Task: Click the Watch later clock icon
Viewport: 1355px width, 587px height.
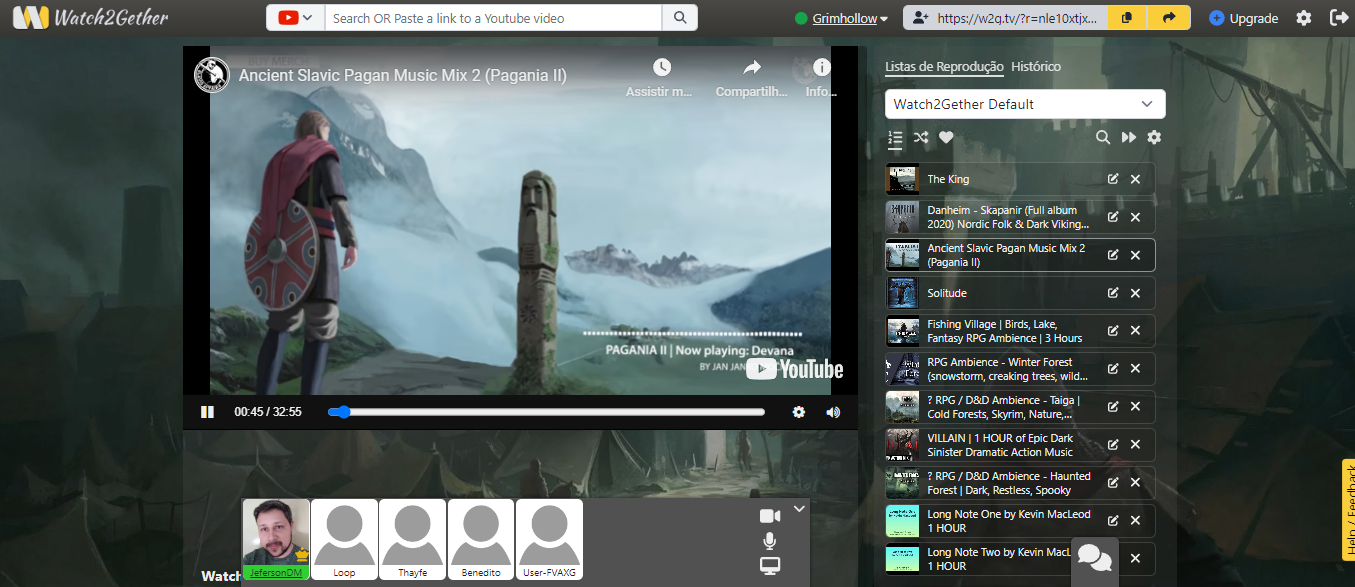Action: click(x=661, y=67)
